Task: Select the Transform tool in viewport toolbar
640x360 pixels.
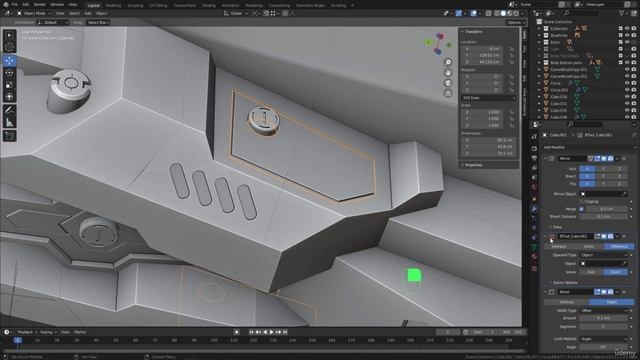Action: coord(9,97)
